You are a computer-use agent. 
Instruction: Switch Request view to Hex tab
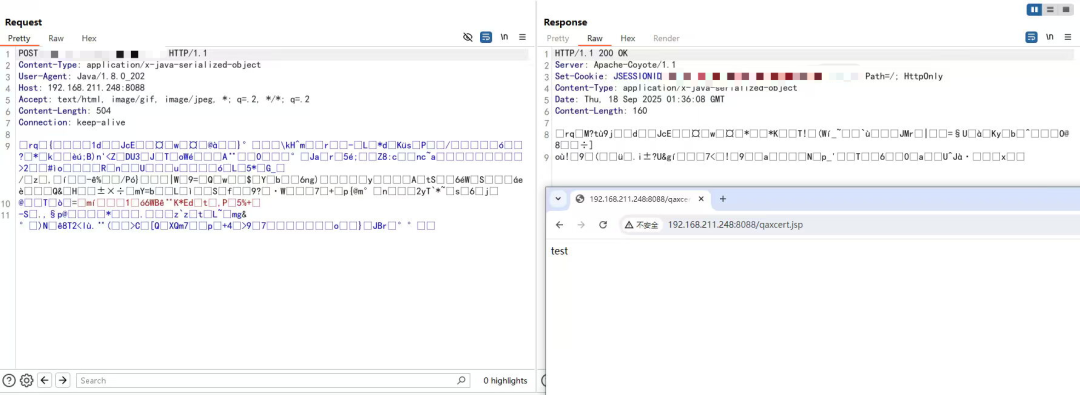coord(89,39)
